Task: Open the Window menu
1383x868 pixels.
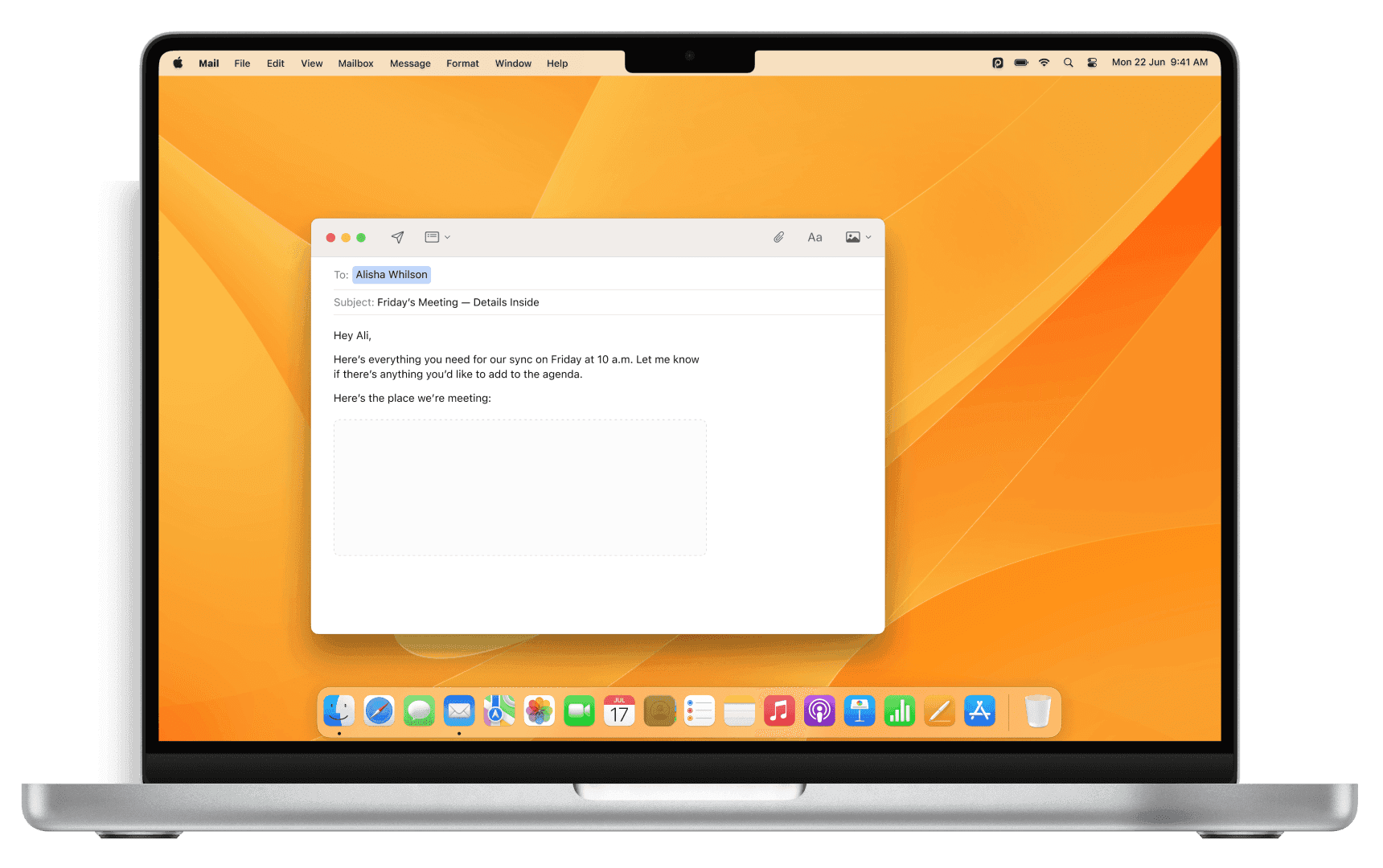Action: [x=513, y=63]
